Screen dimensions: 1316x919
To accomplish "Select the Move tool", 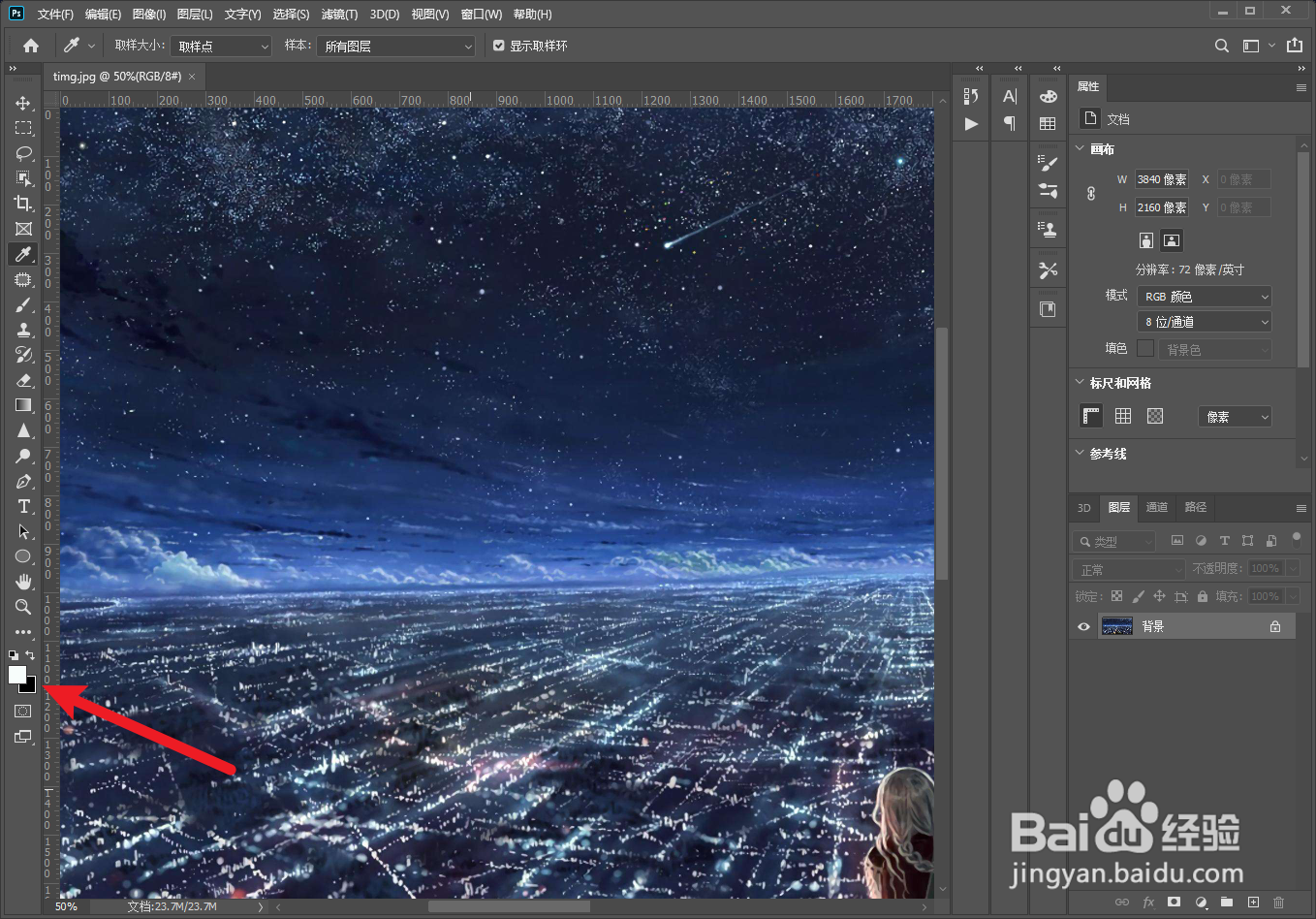I will click(23, 103).
